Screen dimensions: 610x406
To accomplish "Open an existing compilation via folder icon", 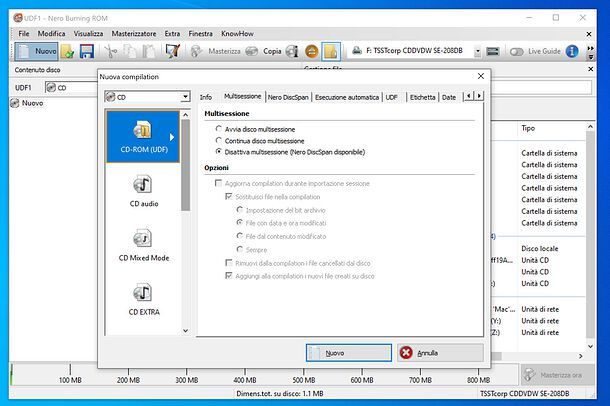I will click(x=68, y=51).
